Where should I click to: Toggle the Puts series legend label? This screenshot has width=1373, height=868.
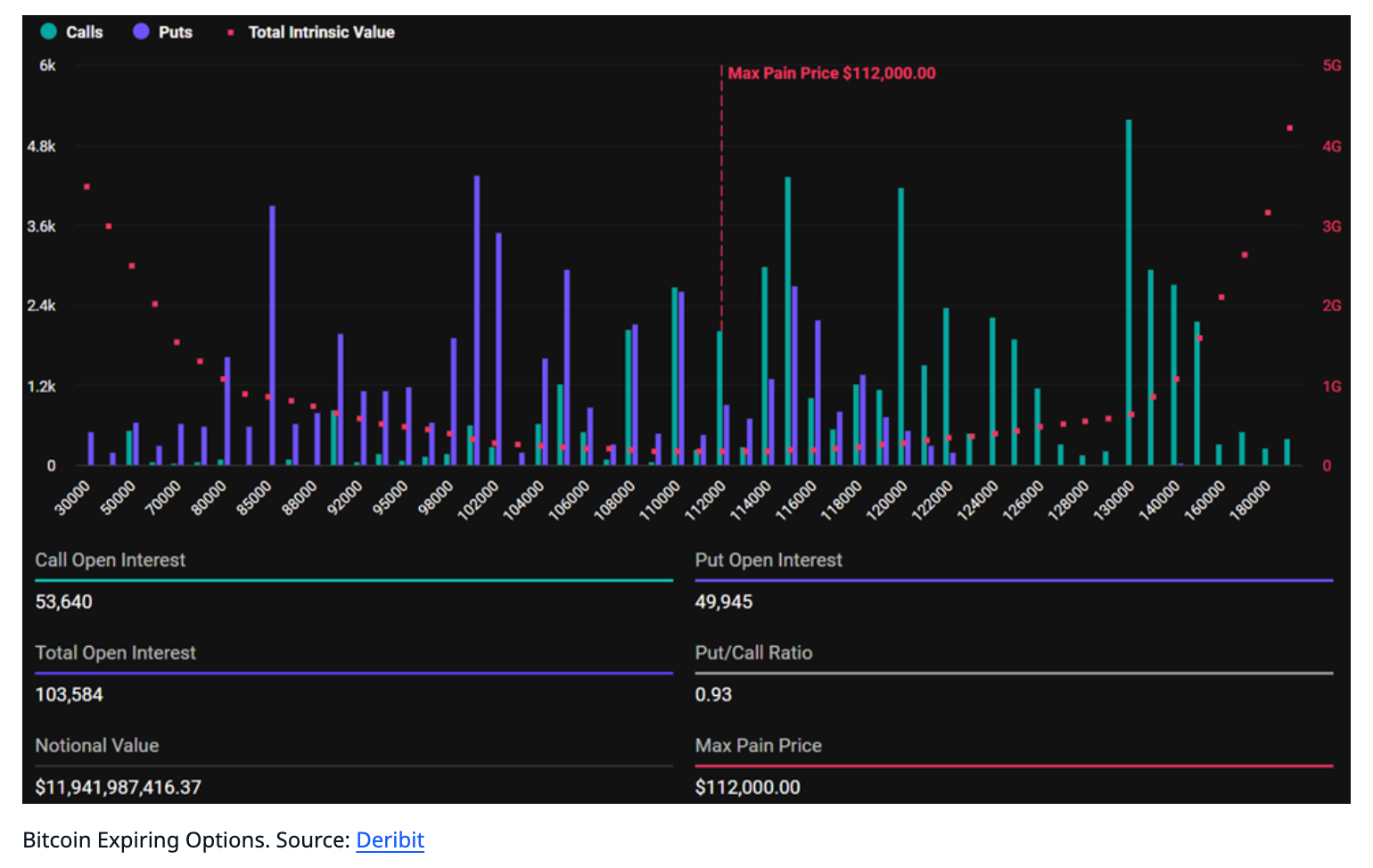click(x=176, y=32)
